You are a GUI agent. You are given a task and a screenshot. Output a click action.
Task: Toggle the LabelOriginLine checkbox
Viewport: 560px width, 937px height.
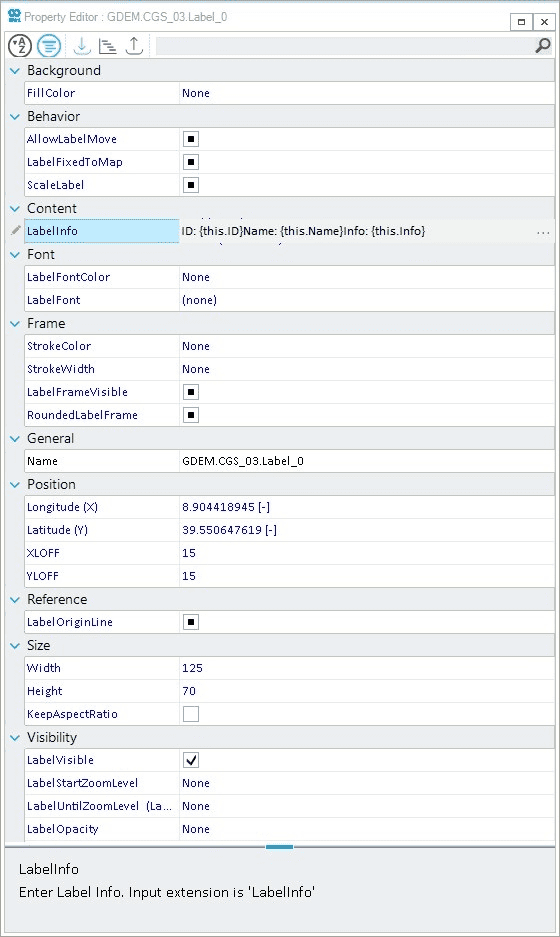[x=191, y=622]
